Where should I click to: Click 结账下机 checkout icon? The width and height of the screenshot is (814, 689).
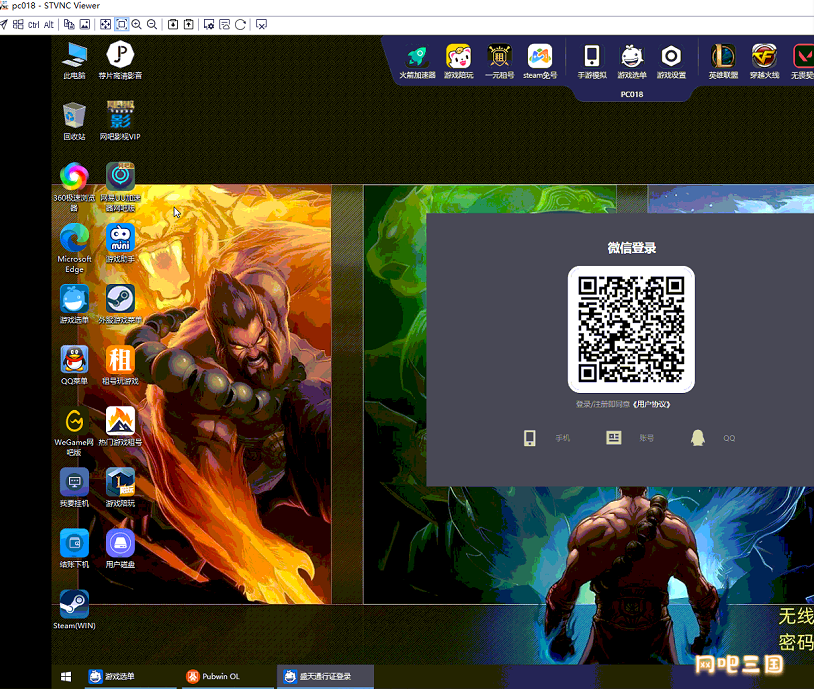click(74, 548)
